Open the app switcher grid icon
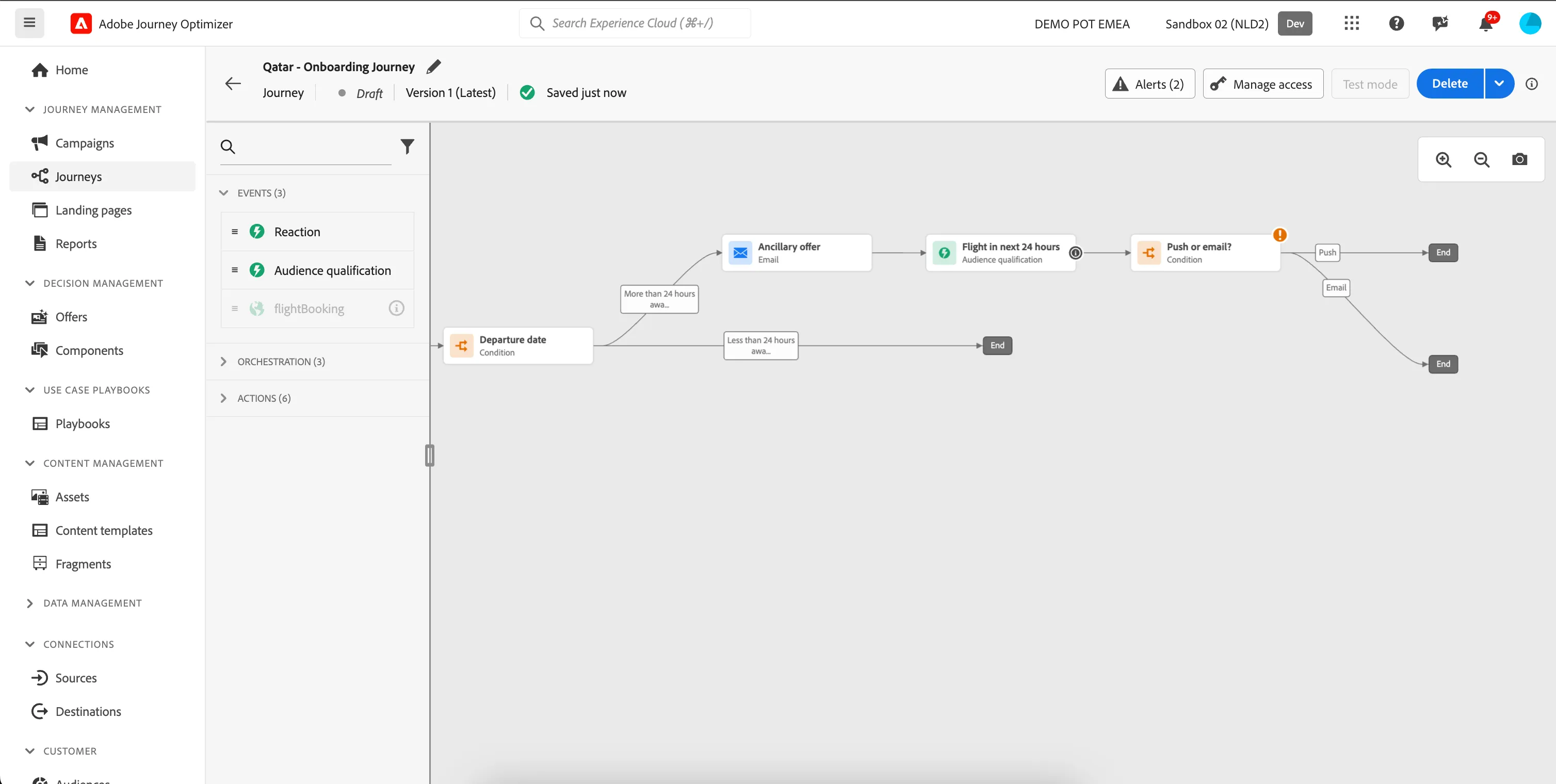The image size is (1556, 784). point(1352,24)
